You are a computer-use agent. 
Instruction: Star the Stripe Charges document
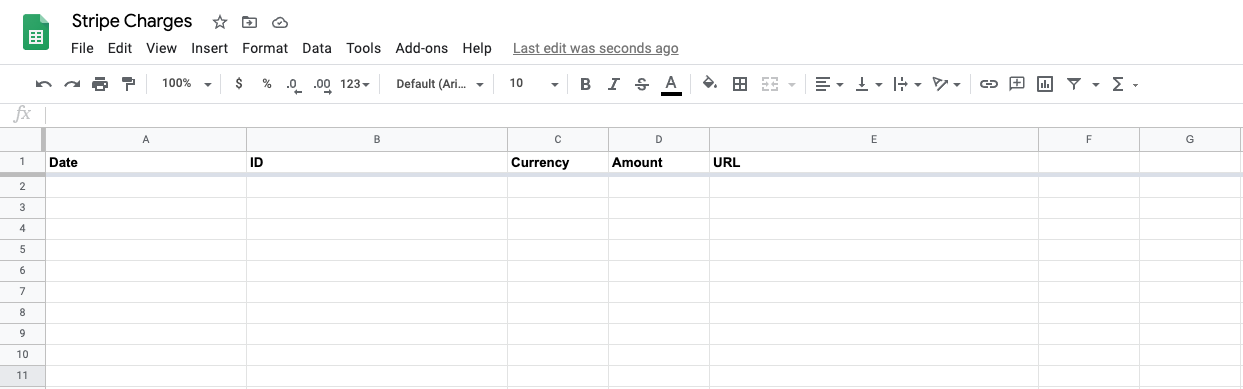click(220, 22)
